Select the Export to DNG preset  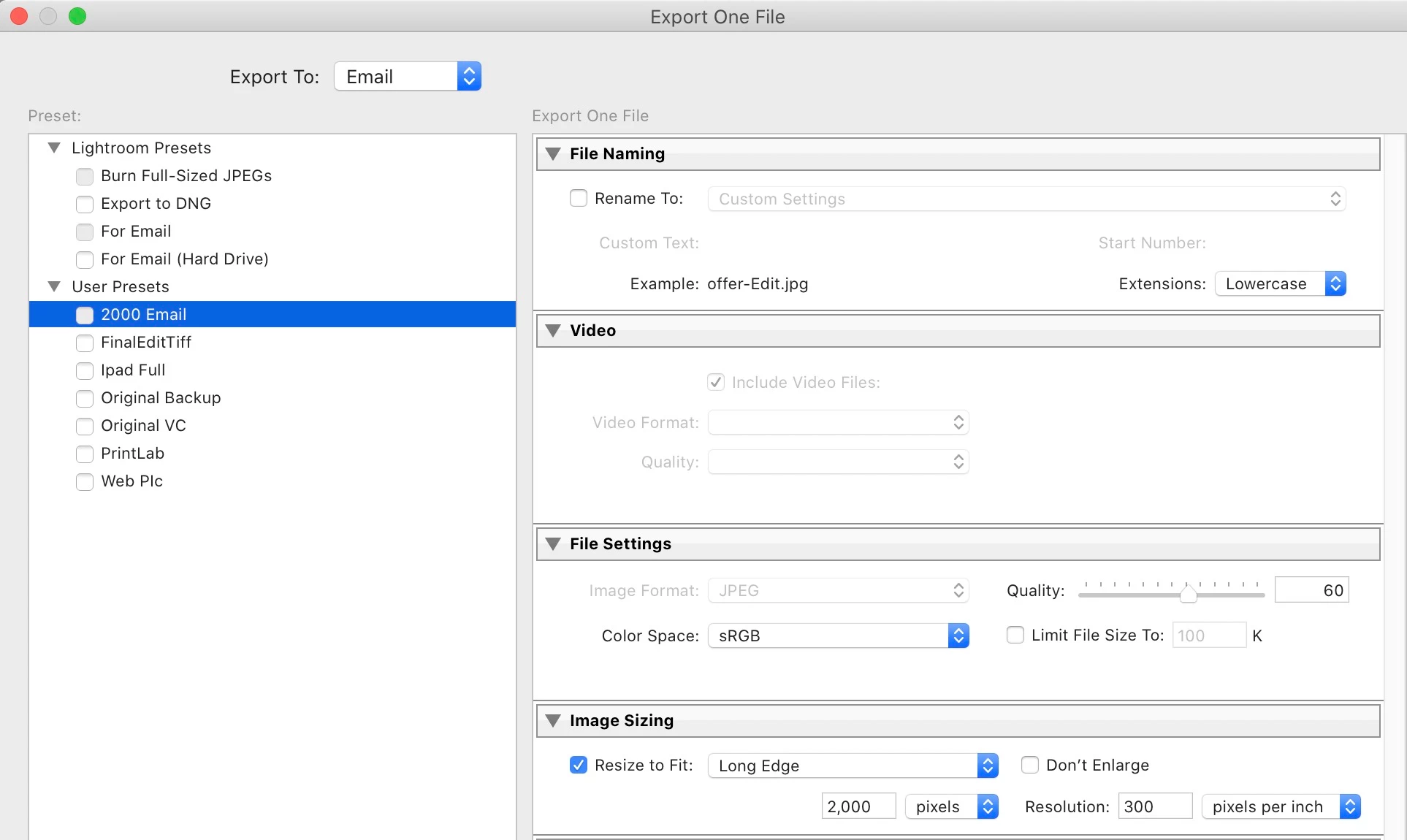point(156,204)
